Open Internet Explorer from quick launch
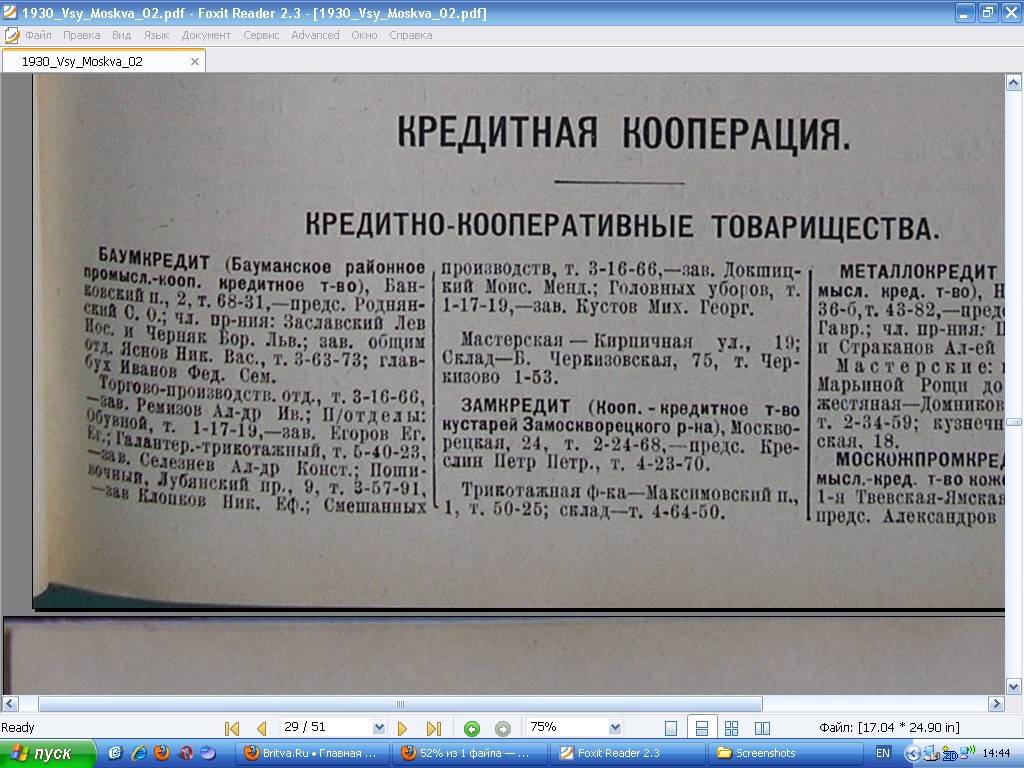Screen dimensions: 1024x768 (x=138, y=753)
